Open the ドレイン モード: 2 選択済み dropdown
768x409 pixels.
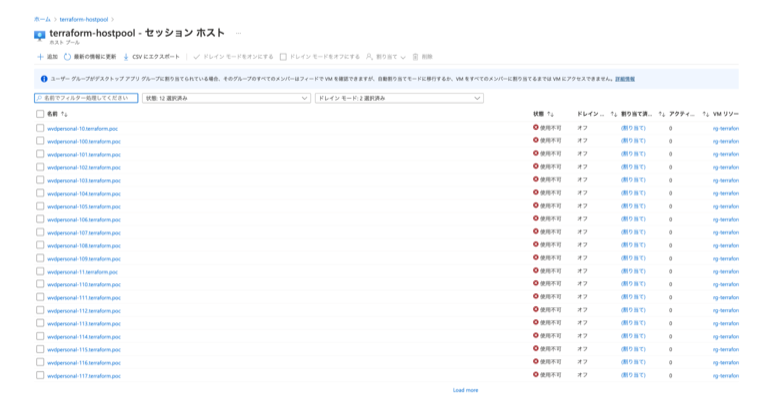pos(399,98)
